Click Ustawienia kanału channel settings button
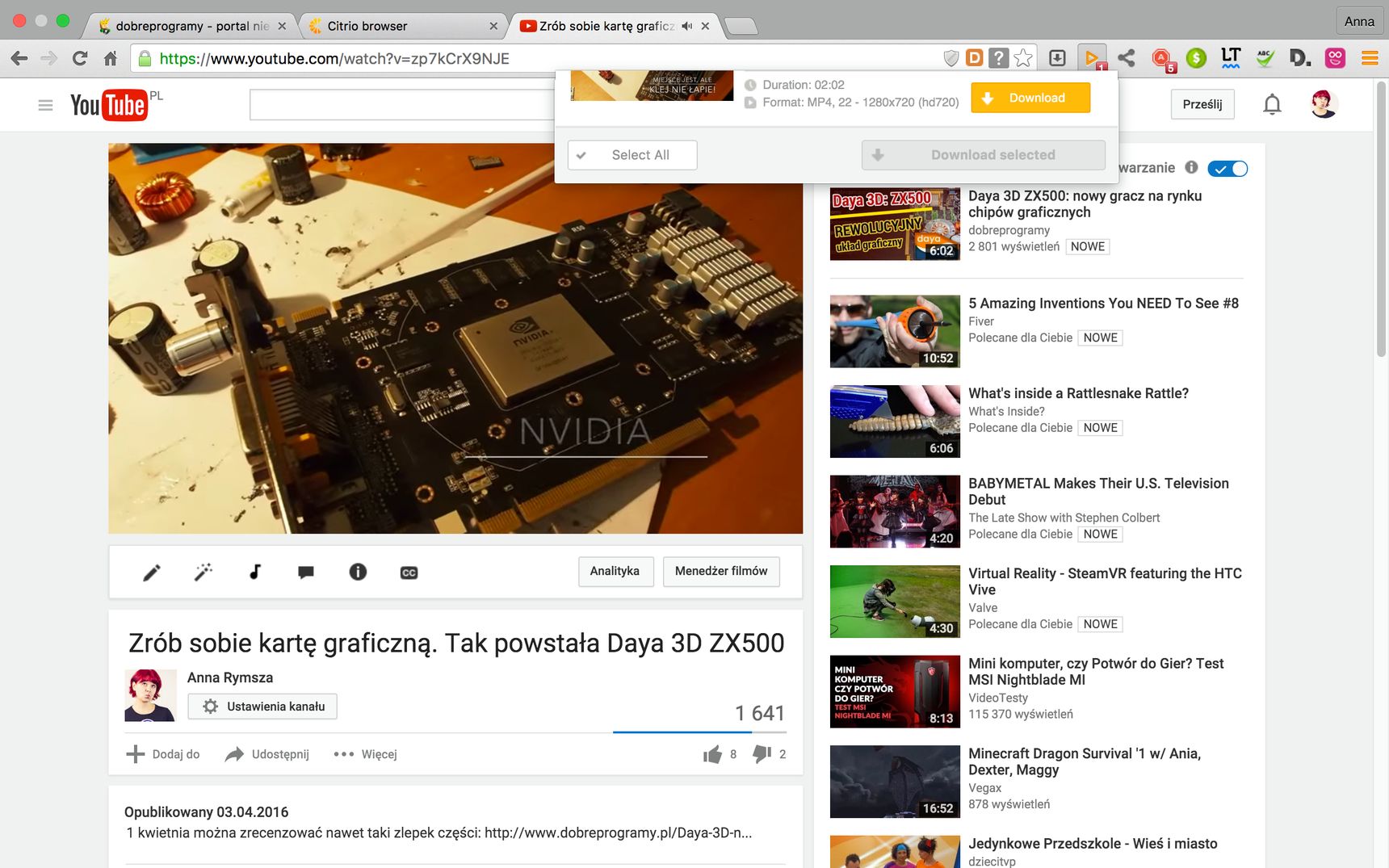This screenshot has height=868, width=1389. coord(262,707)
